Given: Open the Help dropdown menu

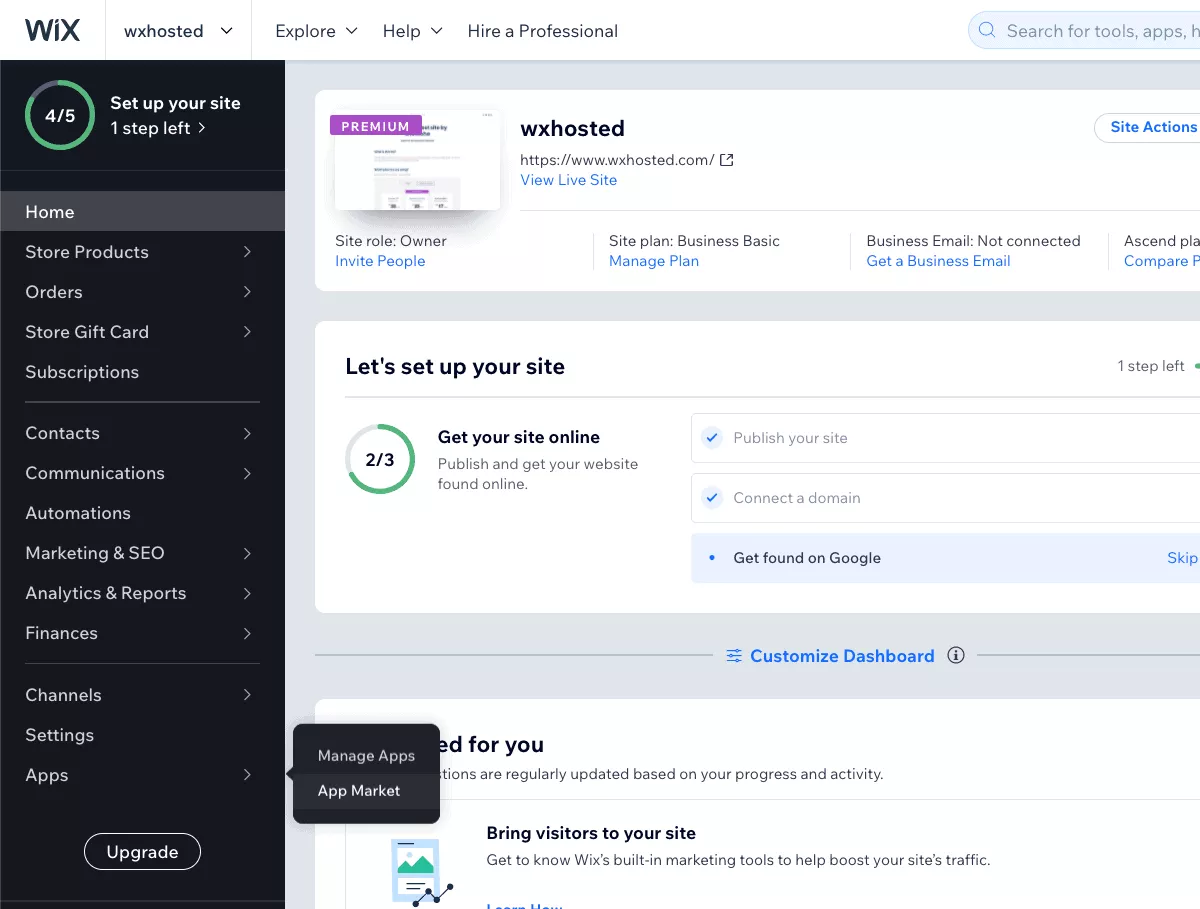Looking at the screenshot, I should coord(412,31).
